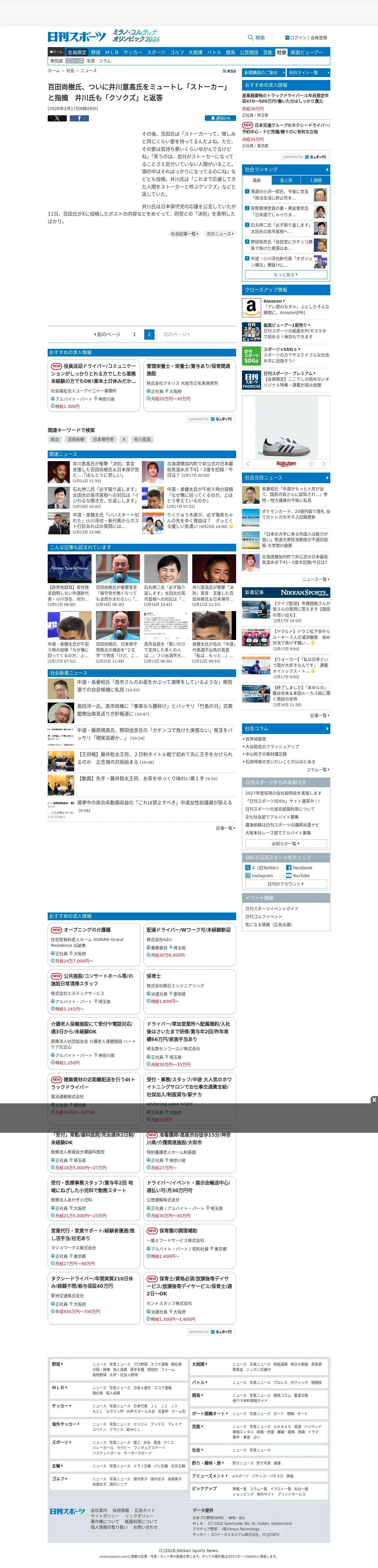Open コラム一覧 link in 社会コラム
This screenshot has height=1568, width=378.
click(x=317, y=770)
